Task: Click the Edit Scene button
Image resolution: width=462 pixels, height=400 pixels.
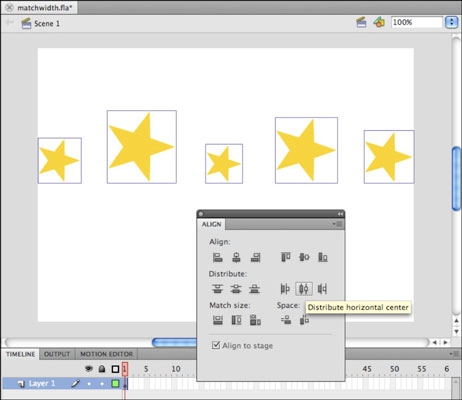Action: pyautogui.click(x=361, y=22)
